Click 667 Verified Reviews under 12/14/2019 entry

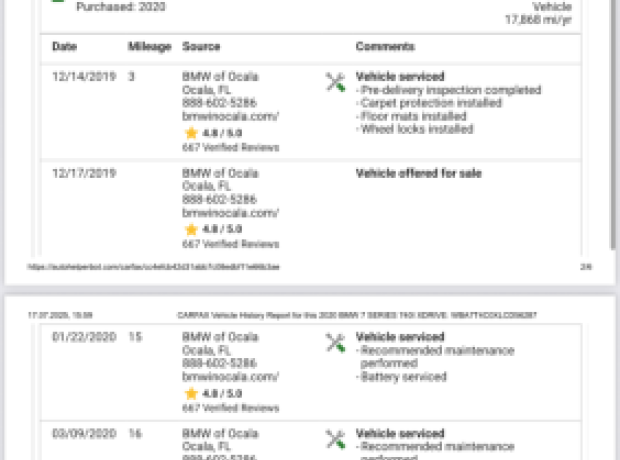pos(231,148)
